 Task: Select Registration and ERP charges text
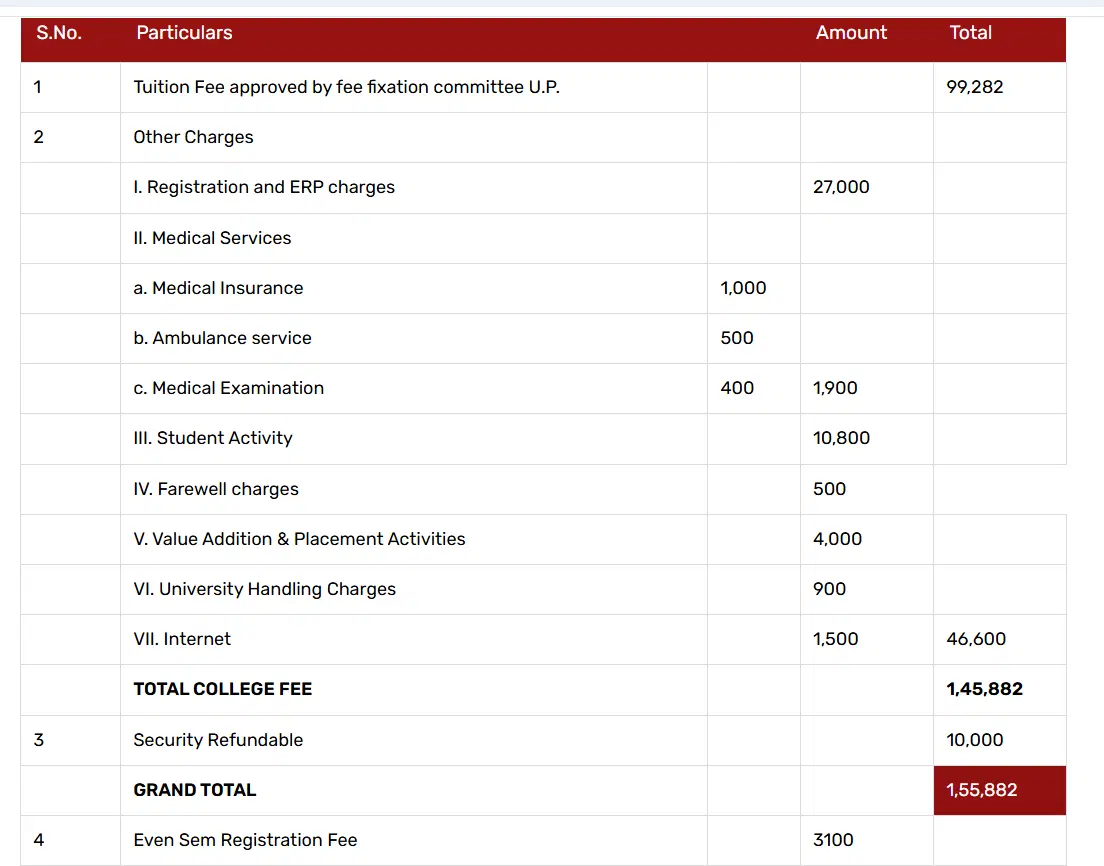[x=264, y=187]
